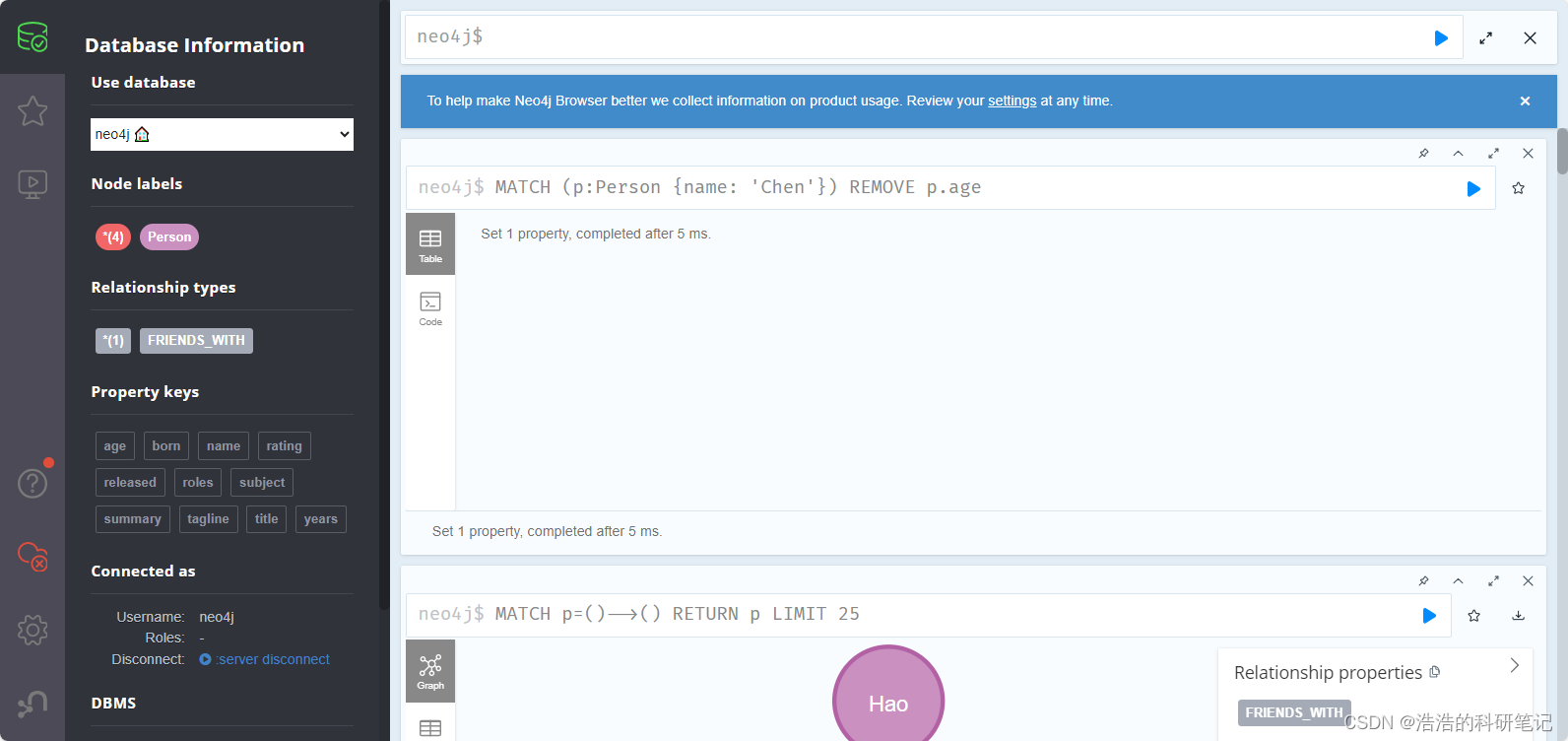Select the released property key
Screen dimensions: 1568x741
130,483
